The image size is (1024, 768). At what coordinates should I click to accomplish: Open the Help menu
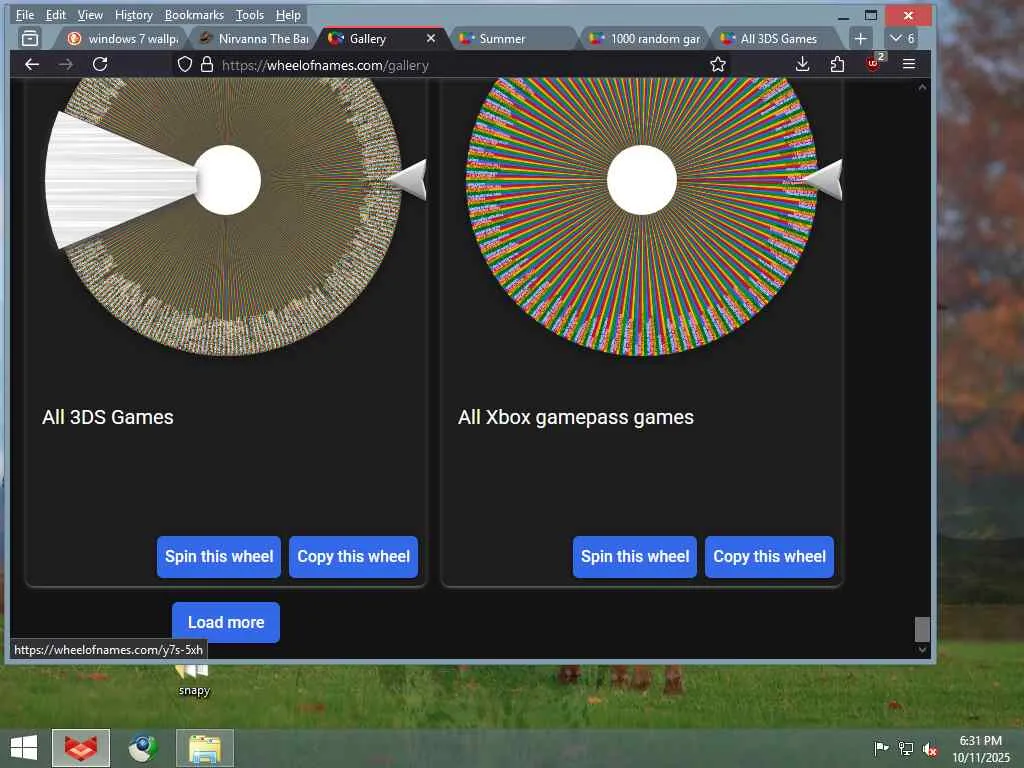(x=288, y=14)
